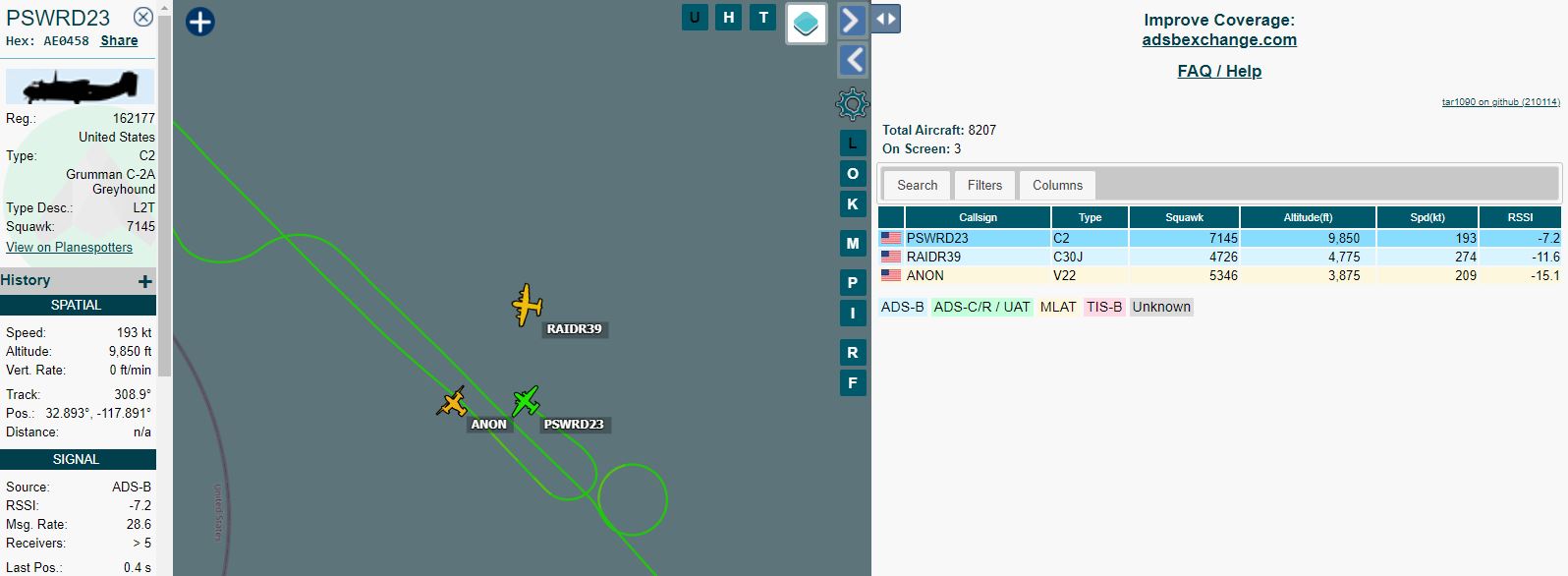This screenshot has width=1568, height=576.
Task: Toggle the R map option button
Action: click(852, 353)
